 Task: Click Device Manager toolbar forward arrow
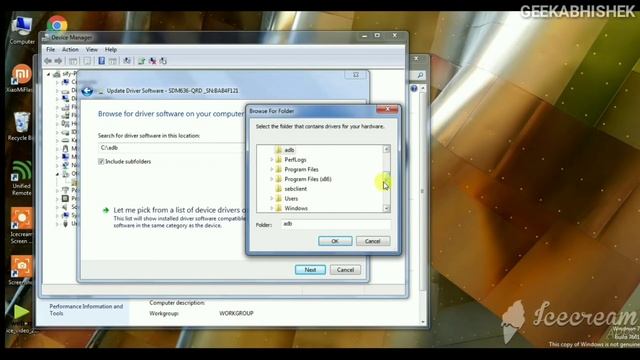[x=58, y=61]
